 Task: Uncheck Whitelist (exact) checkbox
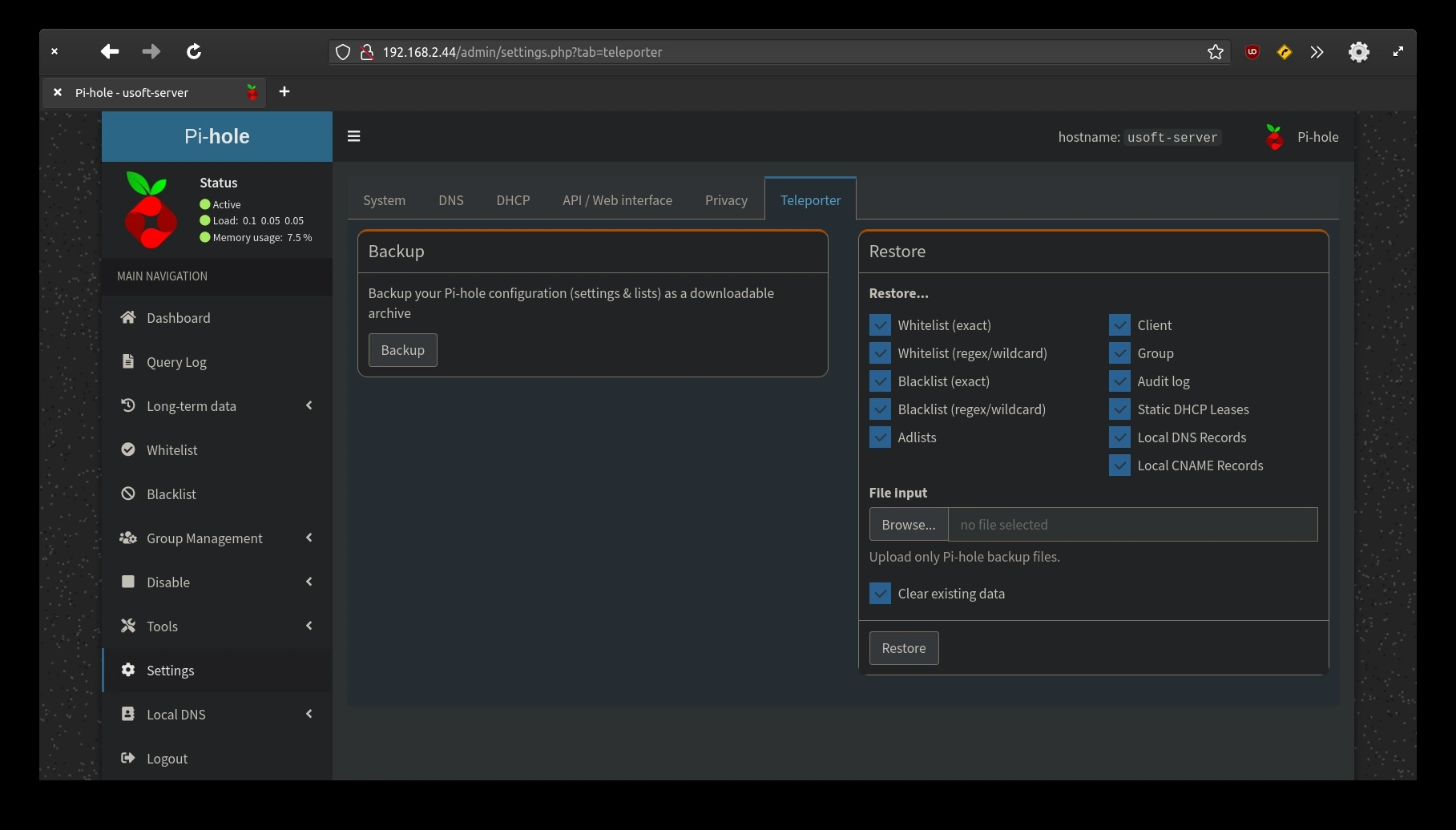pyautogui.click(x=880, y=325)
